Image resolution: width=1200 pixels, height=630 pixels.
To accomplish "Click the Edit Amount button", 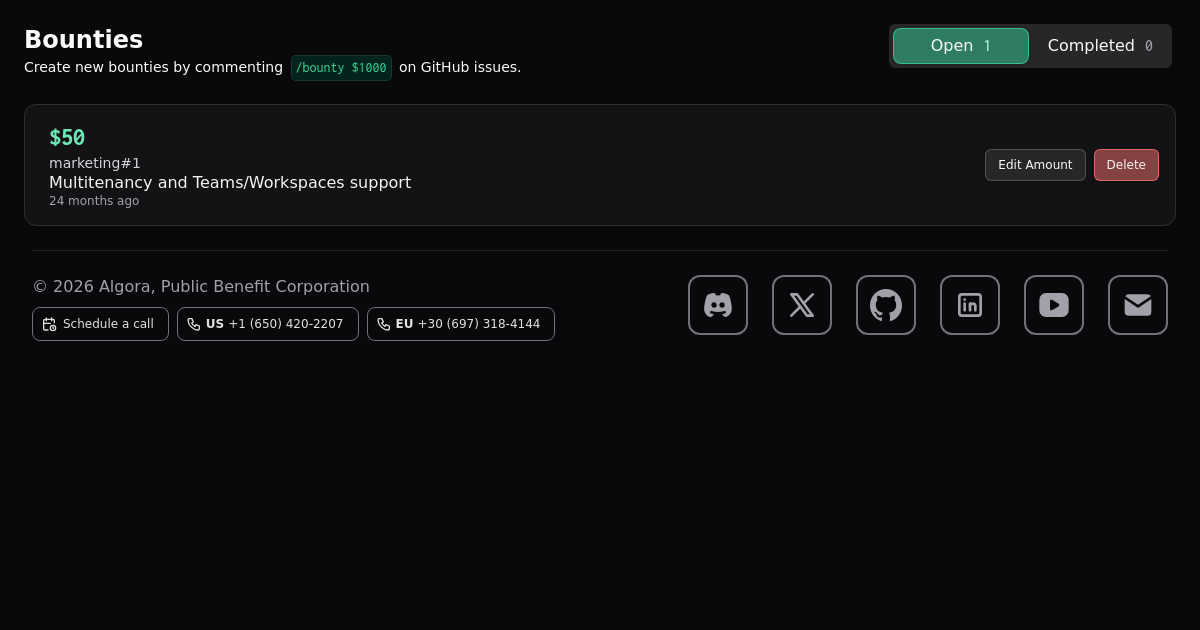I will (x=1035, y=165).
